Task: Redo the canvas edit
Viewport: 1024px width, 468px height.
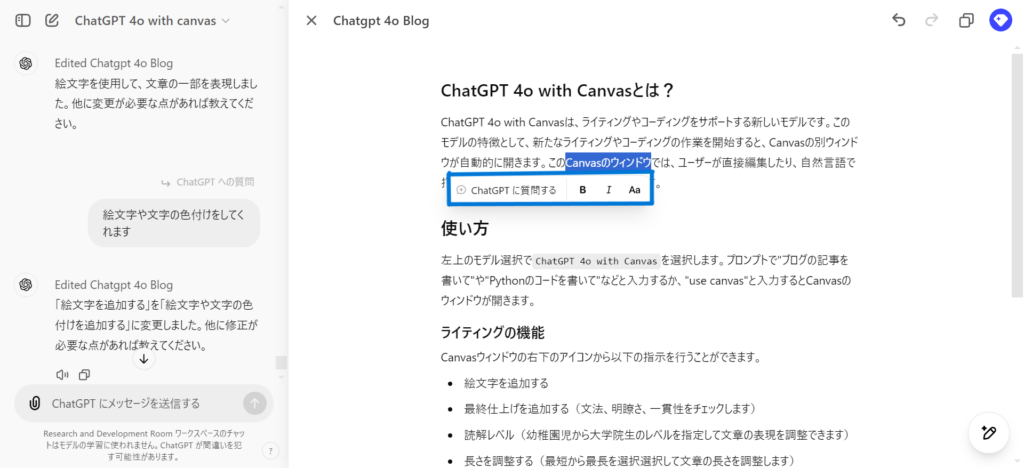Action: (x=932, y=20)
